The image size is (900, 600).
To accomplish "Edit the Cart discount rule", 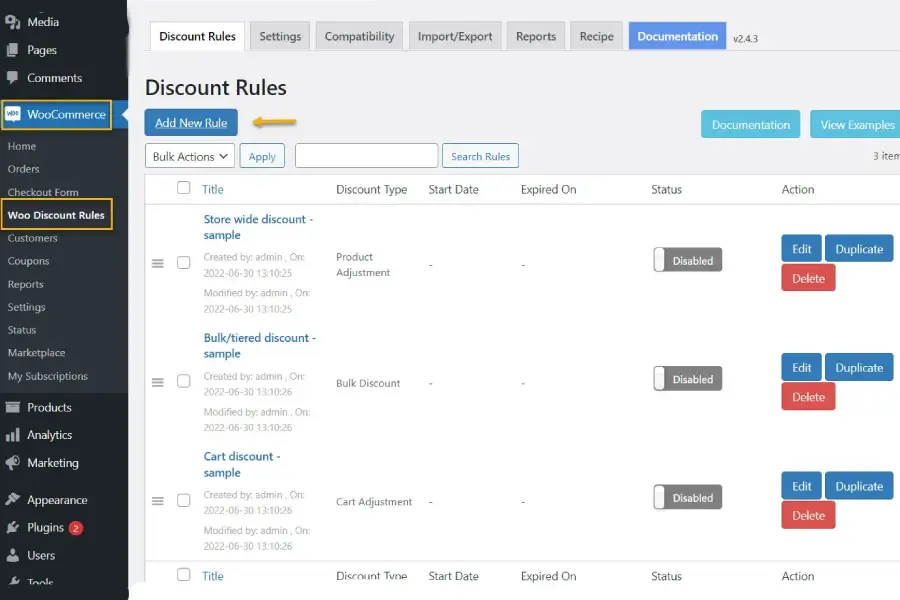I will (x=801, y=486).
